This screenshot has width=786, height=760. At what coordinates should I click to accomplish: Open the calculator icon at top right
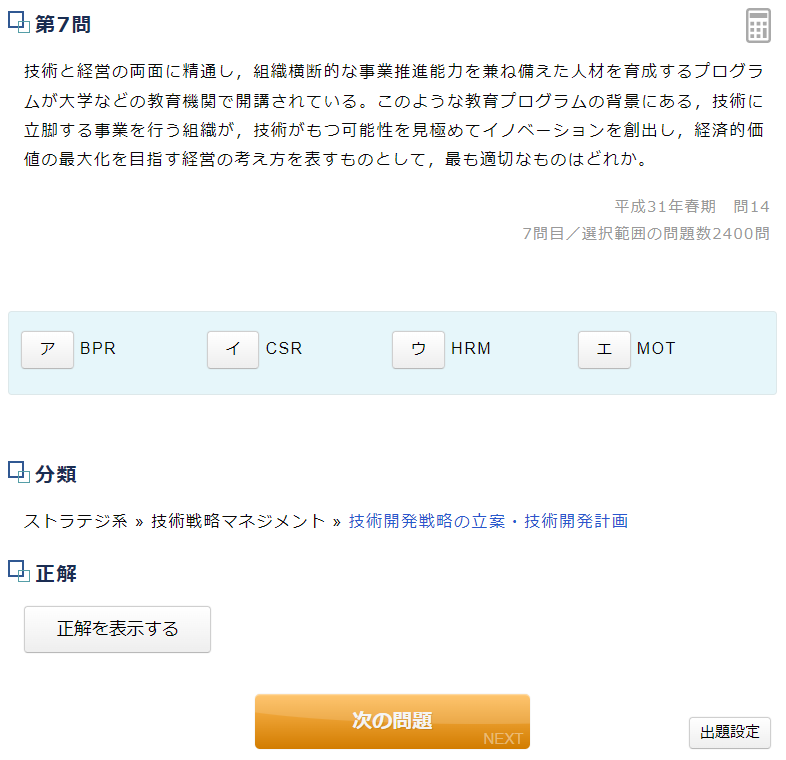(758, 26)
